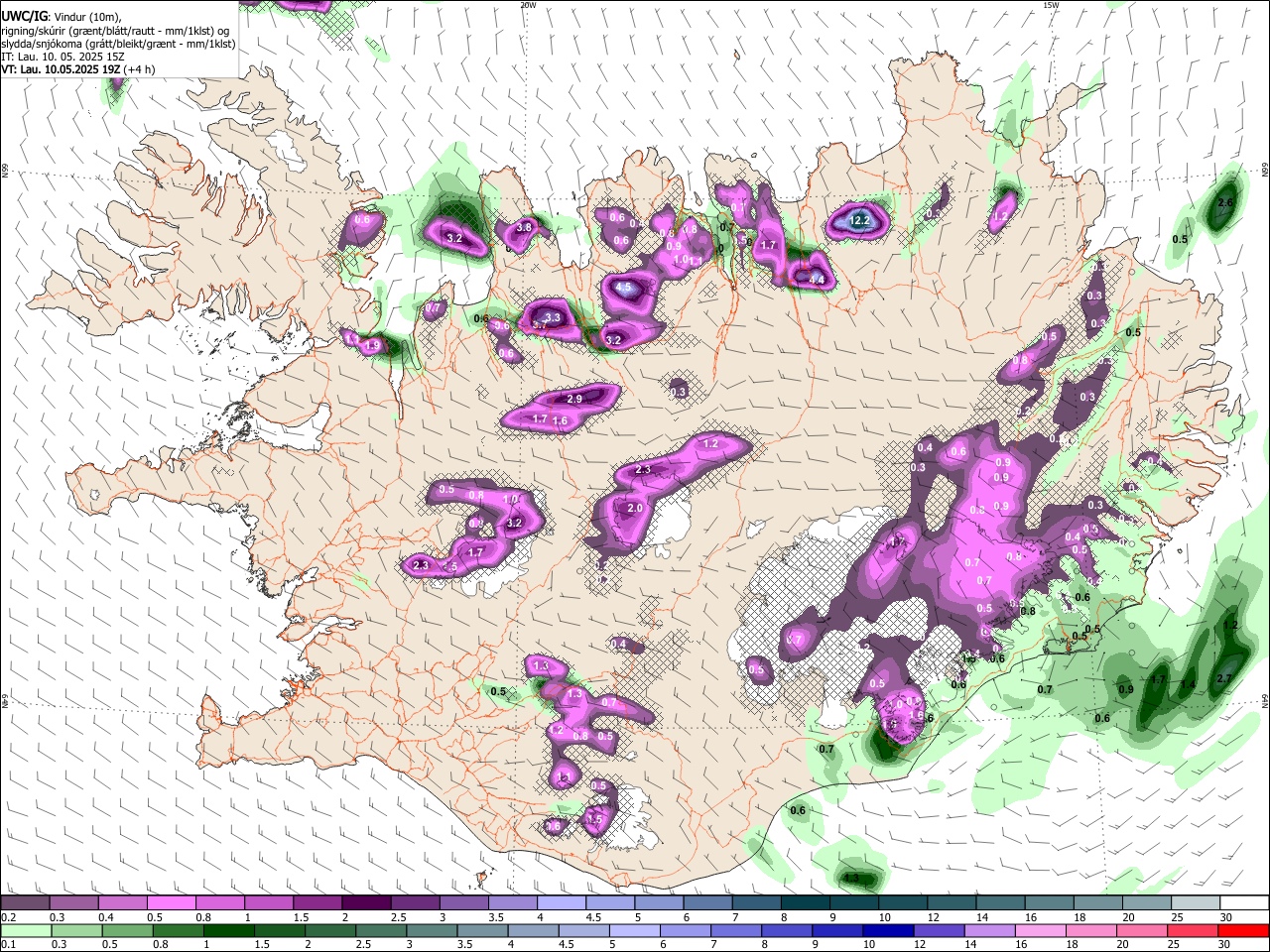Click the grayish-purple 0.2 snow legend swatch

[x=26, y=903]
